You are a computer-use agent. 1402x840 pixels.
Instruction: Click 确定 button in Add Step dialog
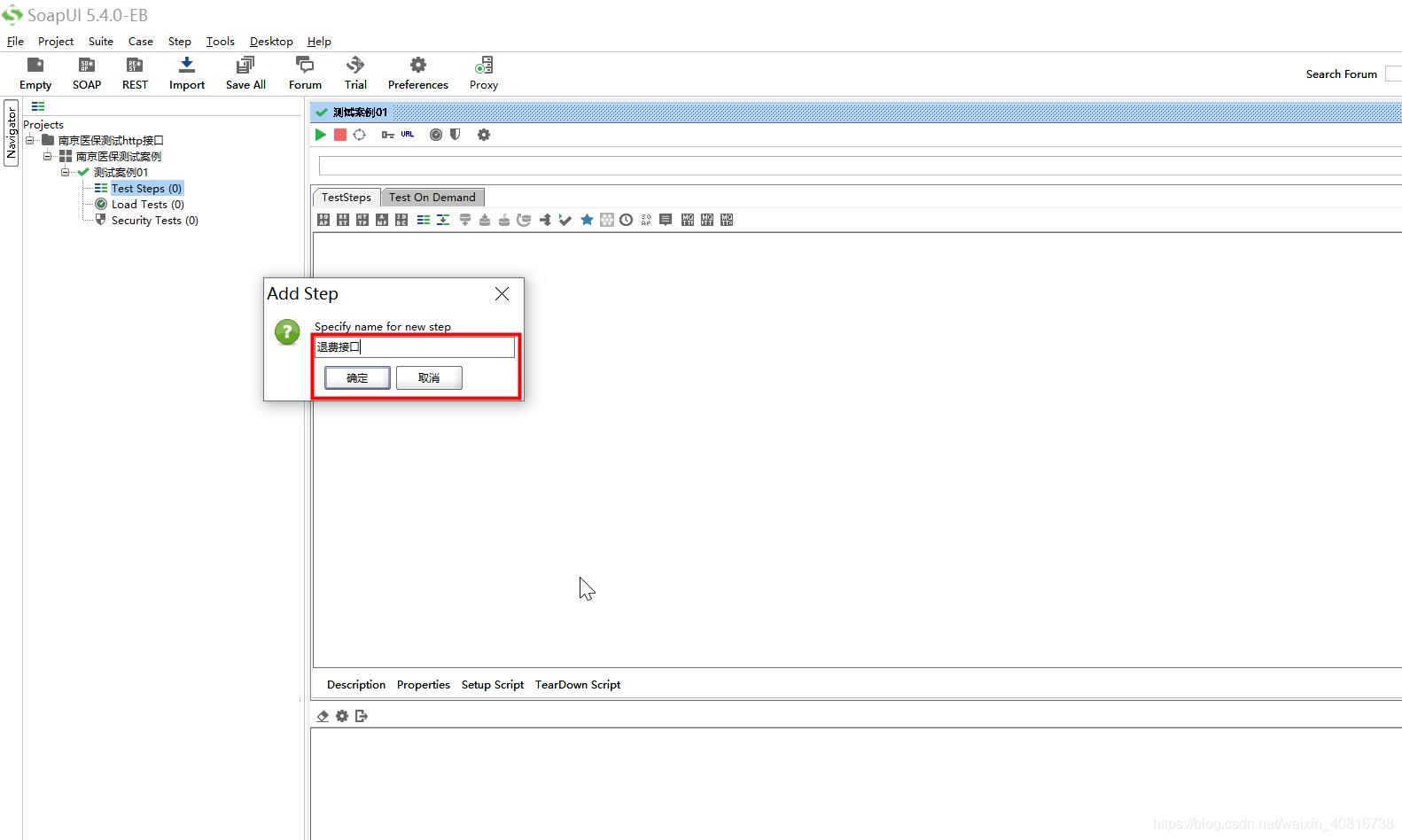point(357,378)
